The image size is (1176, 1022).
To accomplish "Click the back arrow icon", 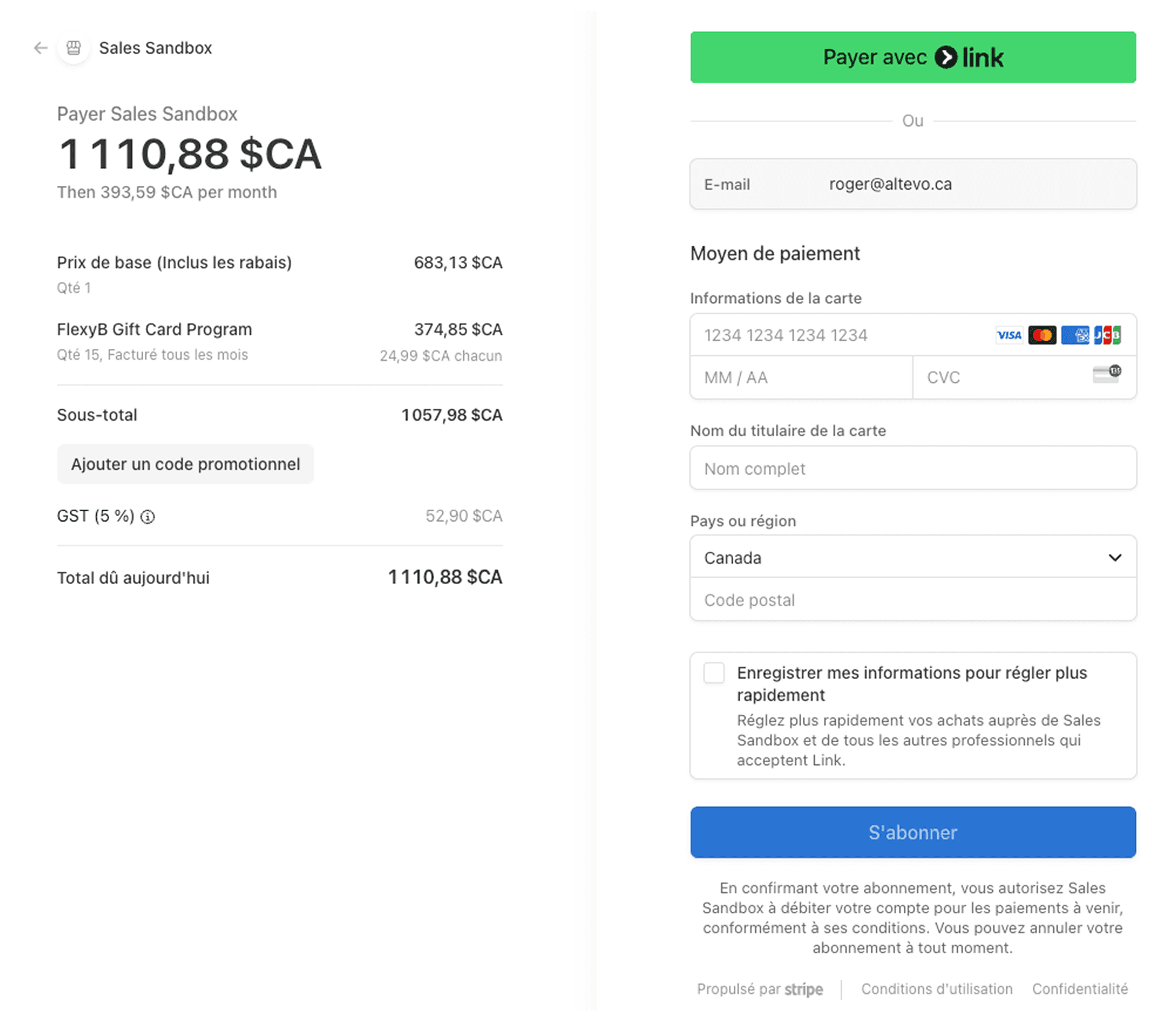I will (x=41, y=48).
